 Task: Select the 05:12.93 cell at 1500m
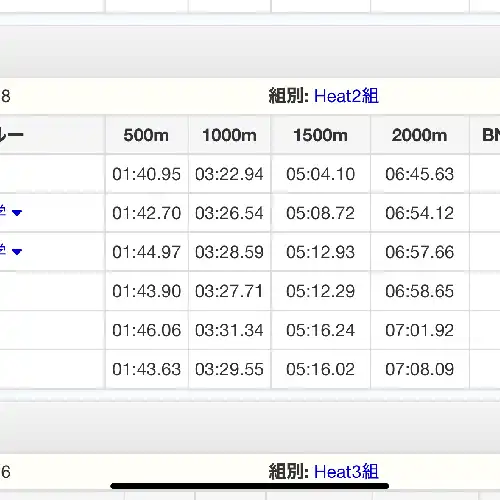pyautogui.click(x=320, y=252)
